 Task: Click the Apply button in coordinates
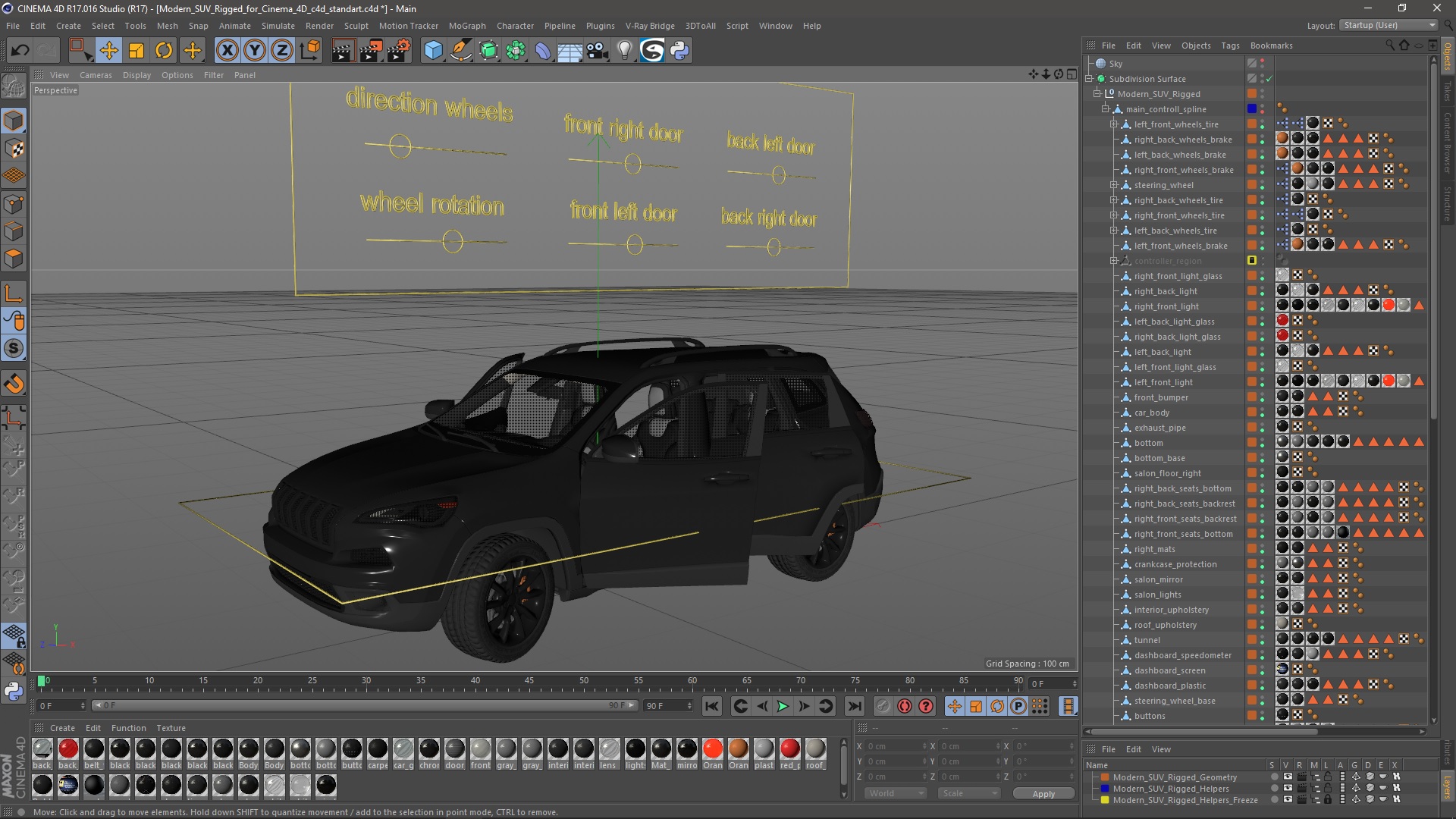tap(1043, 794)
